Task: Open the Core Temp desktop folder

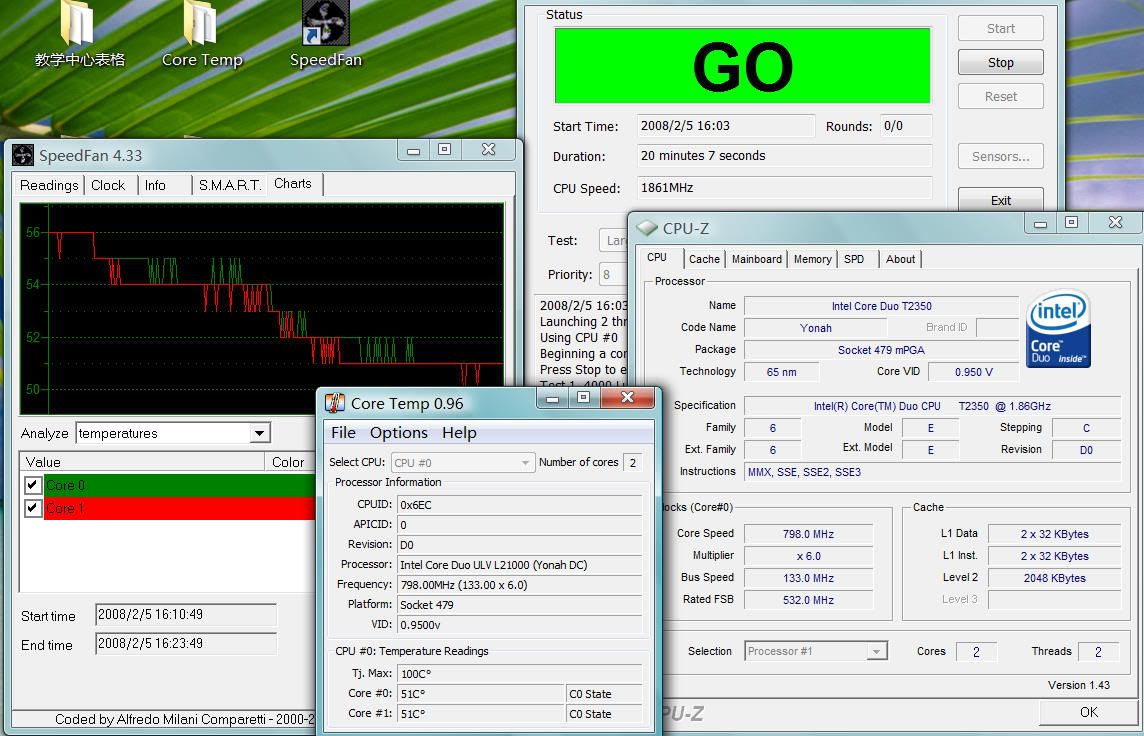Action: [201, 35]
